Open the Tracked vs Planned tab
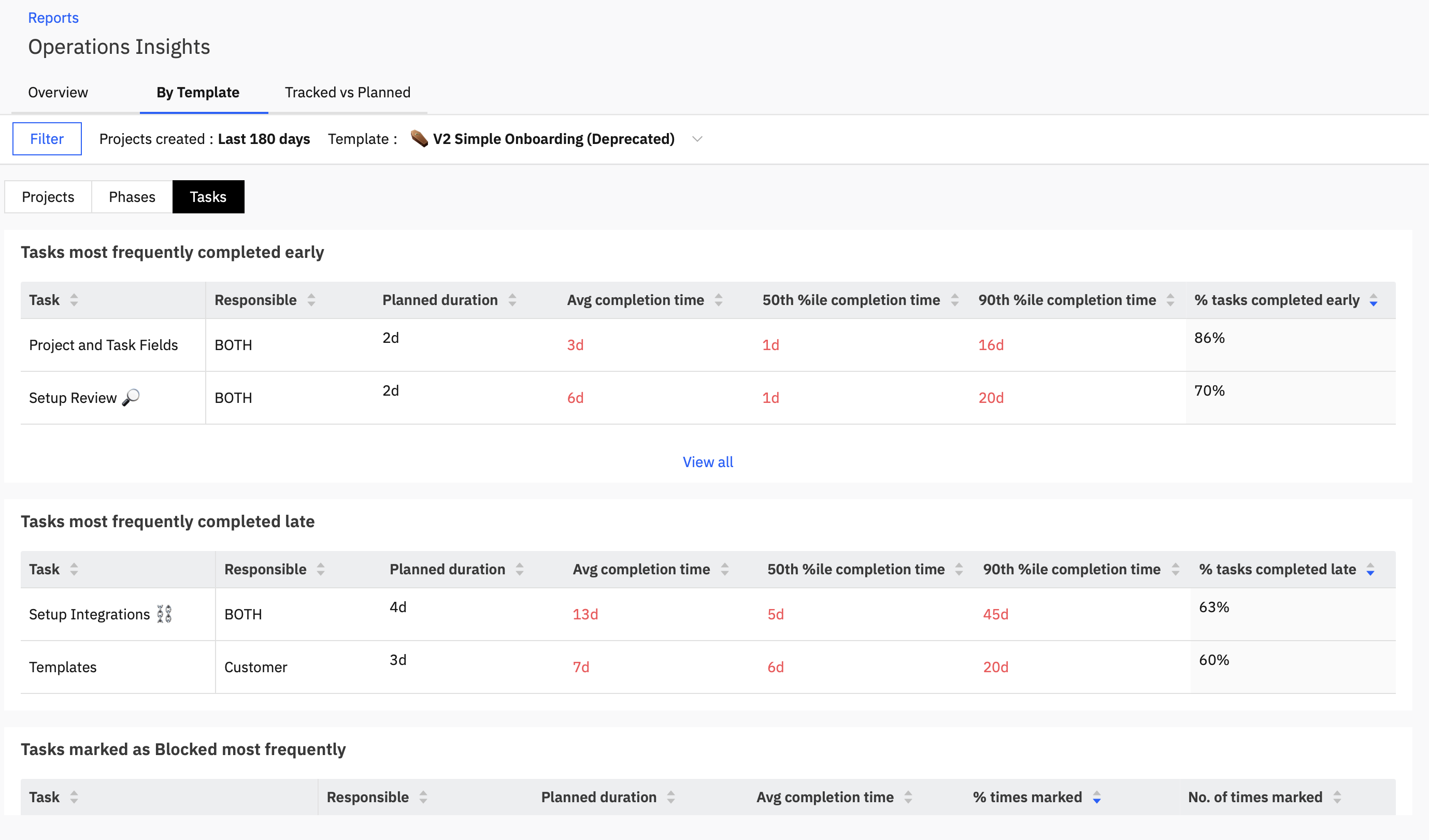 [347, 92]
